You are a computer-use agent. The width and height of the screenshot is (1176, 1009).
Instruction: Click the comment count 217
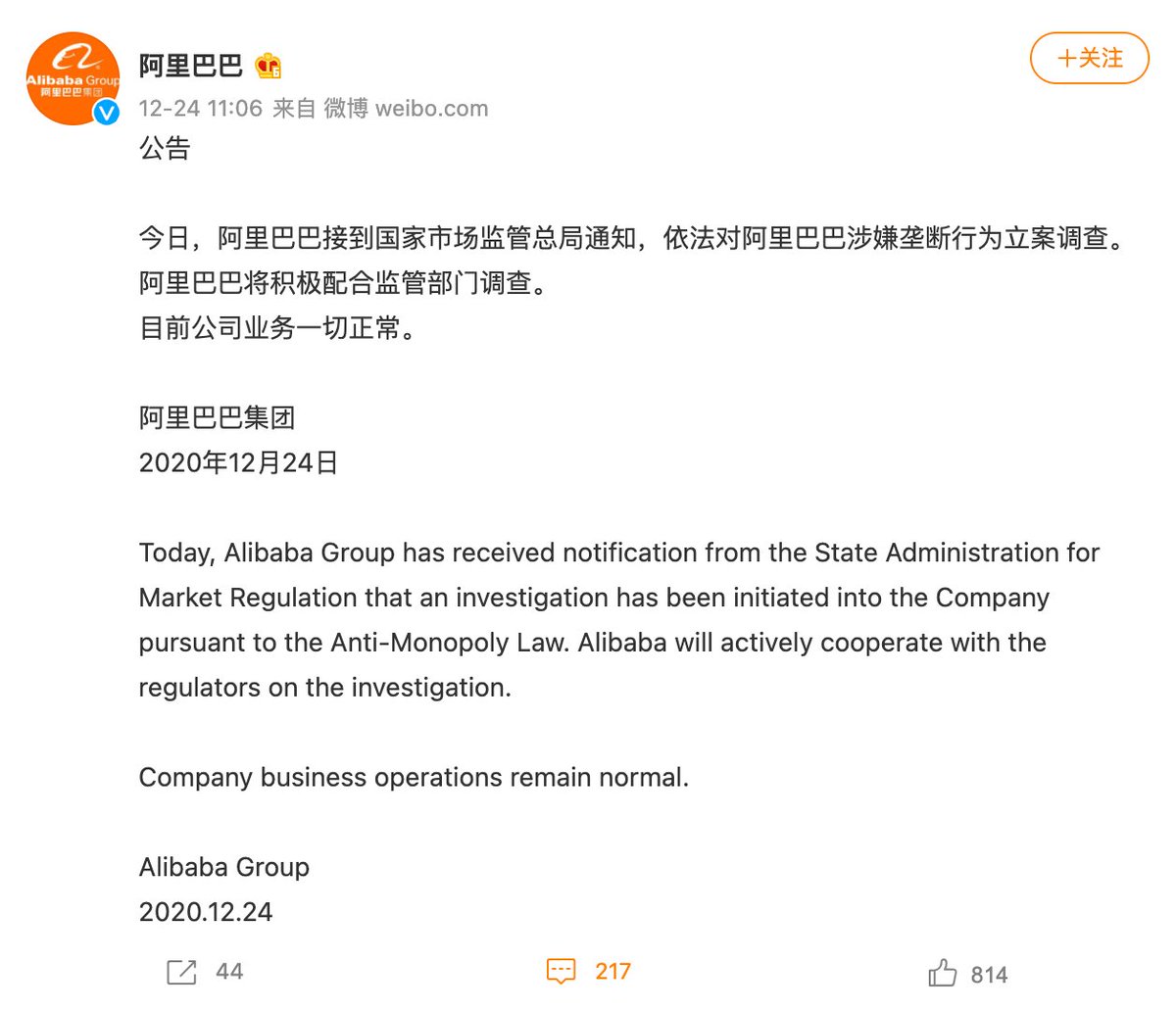point(612,972)
